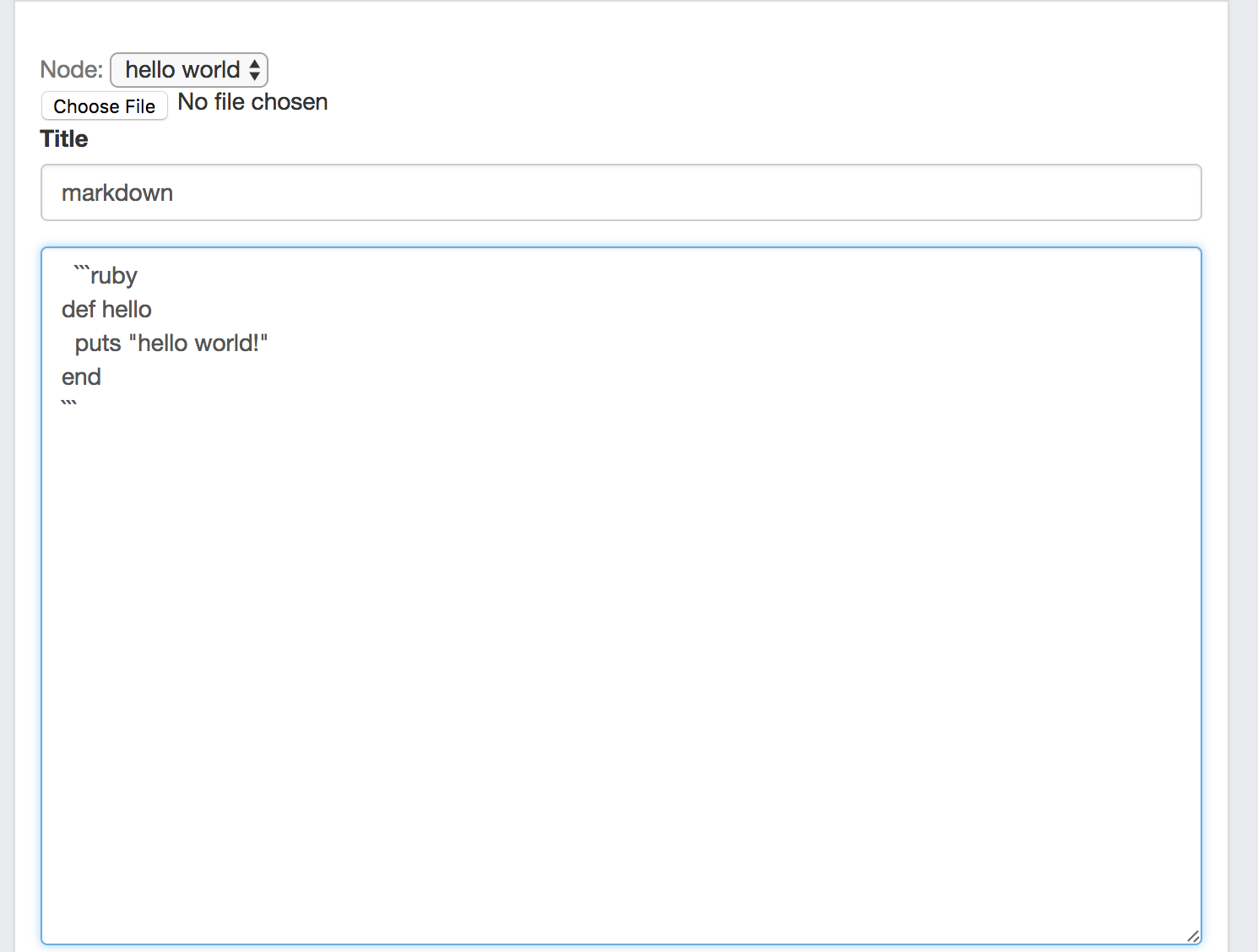1258x952 pixels.
Task: Click empty area of the body textarea
Action: pyautogui.click(x=621, y=658)
